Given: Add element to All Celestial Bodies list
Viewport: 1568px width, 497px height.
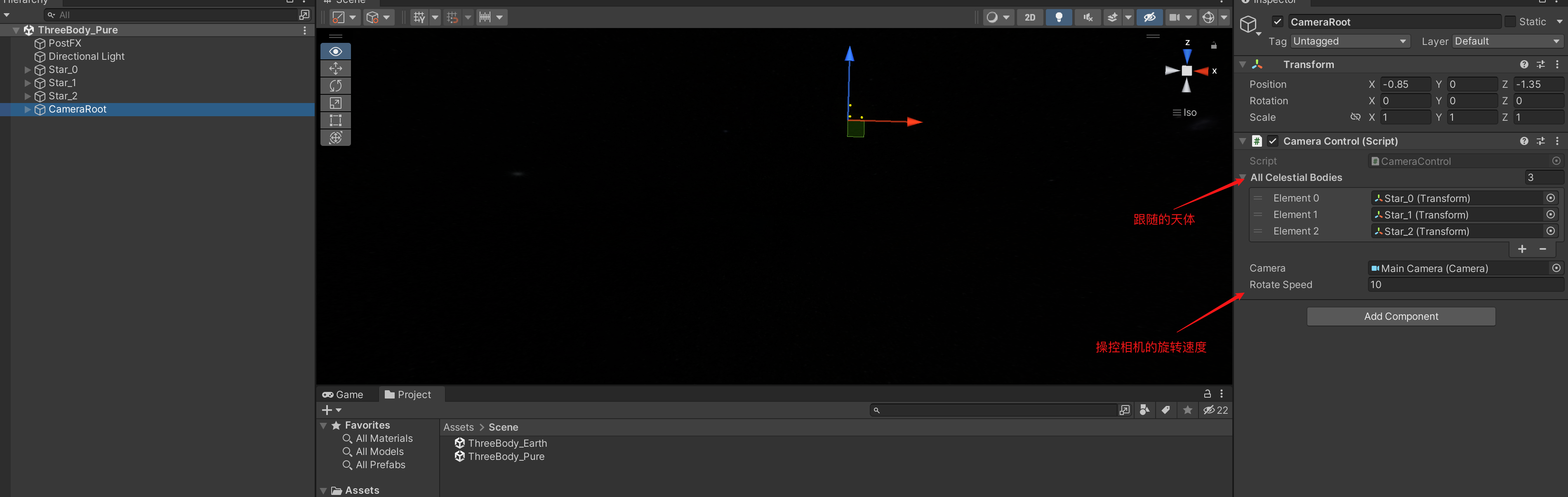Looking at the screenshot, I should pyautogui.click(x=1522, y=249).
